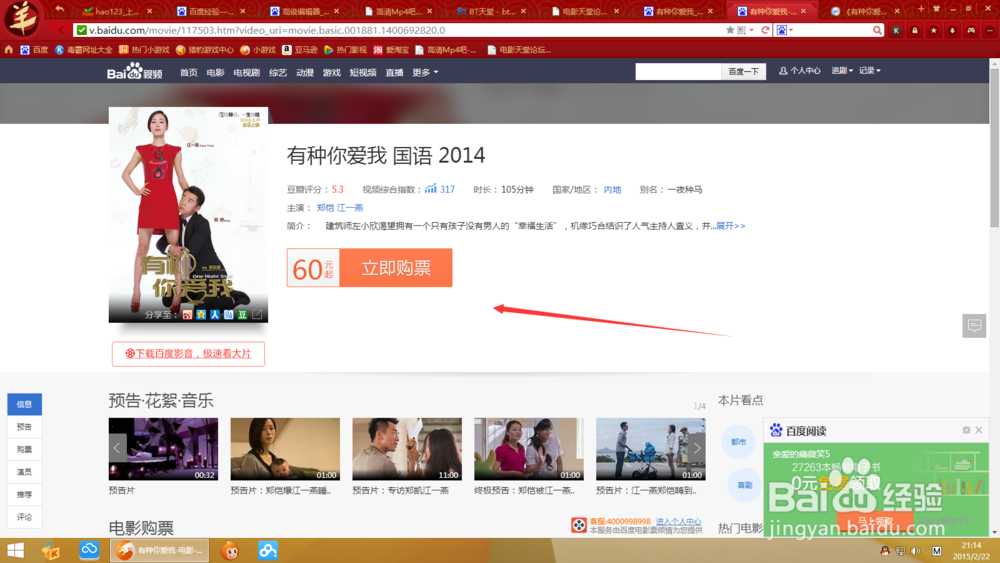
Task: Click the magnifier search icon in the browser search box
Action: [x=878, y=30]
